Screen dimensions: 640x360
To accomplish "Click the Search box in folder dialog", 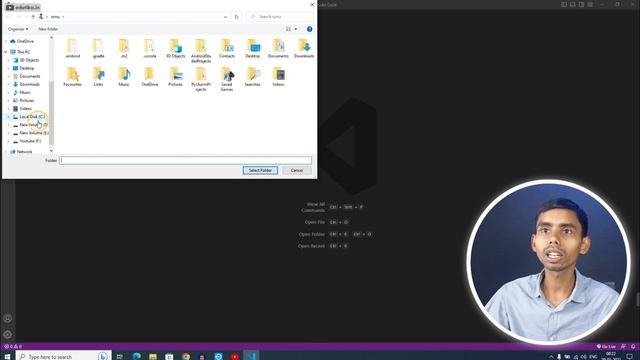I will coord(280,17).
